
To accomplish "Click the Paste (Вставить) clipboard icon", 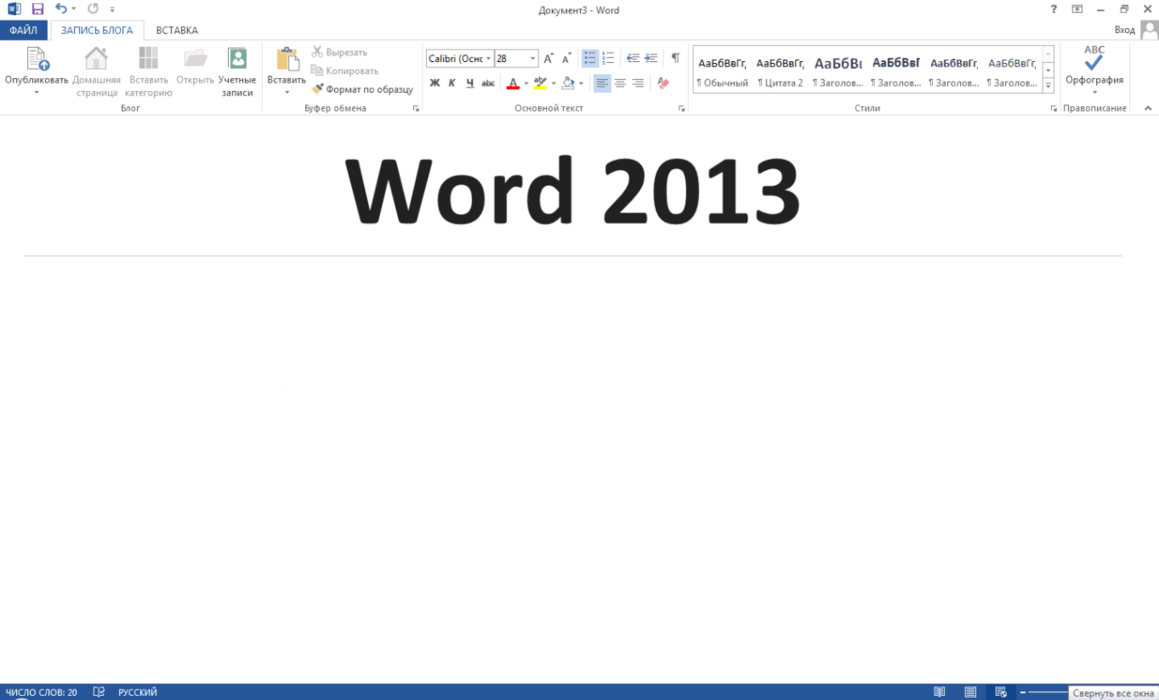I will click(x=287, y=61).
